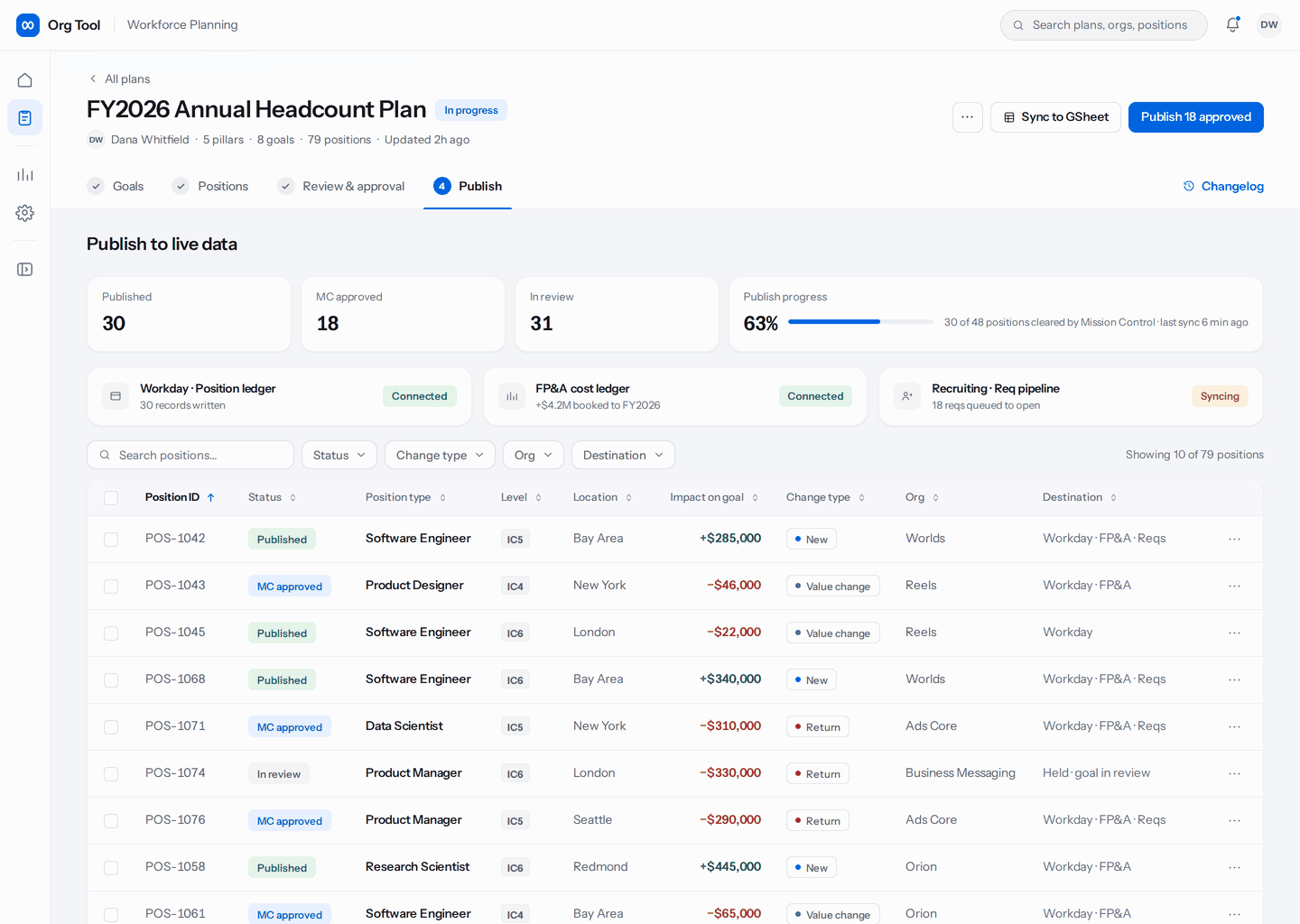
Task: Open row actions for POS-1042
Action: 1234,539
